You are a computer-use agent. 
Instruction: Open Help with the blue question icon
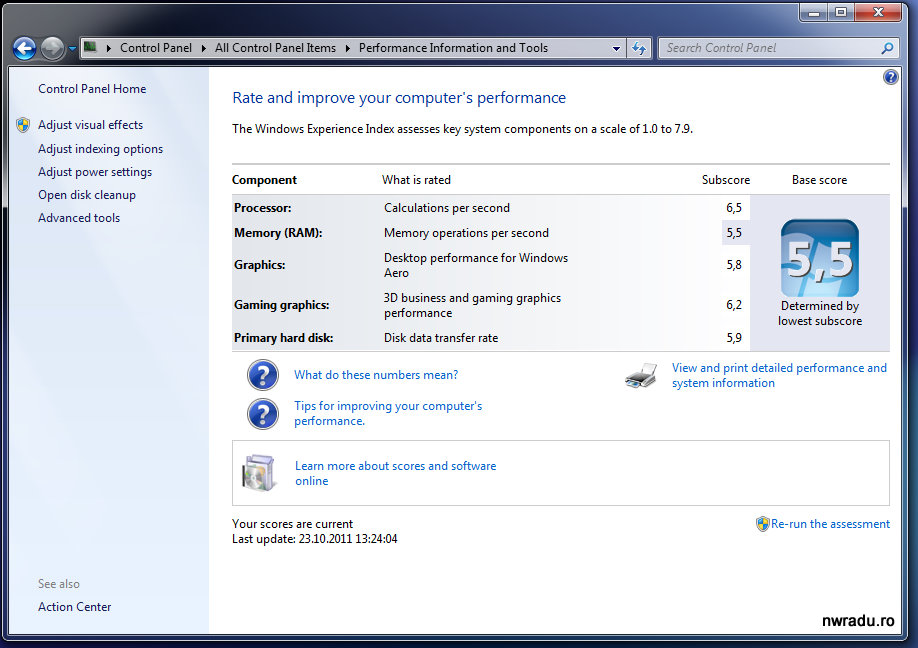tap(890, 77)
